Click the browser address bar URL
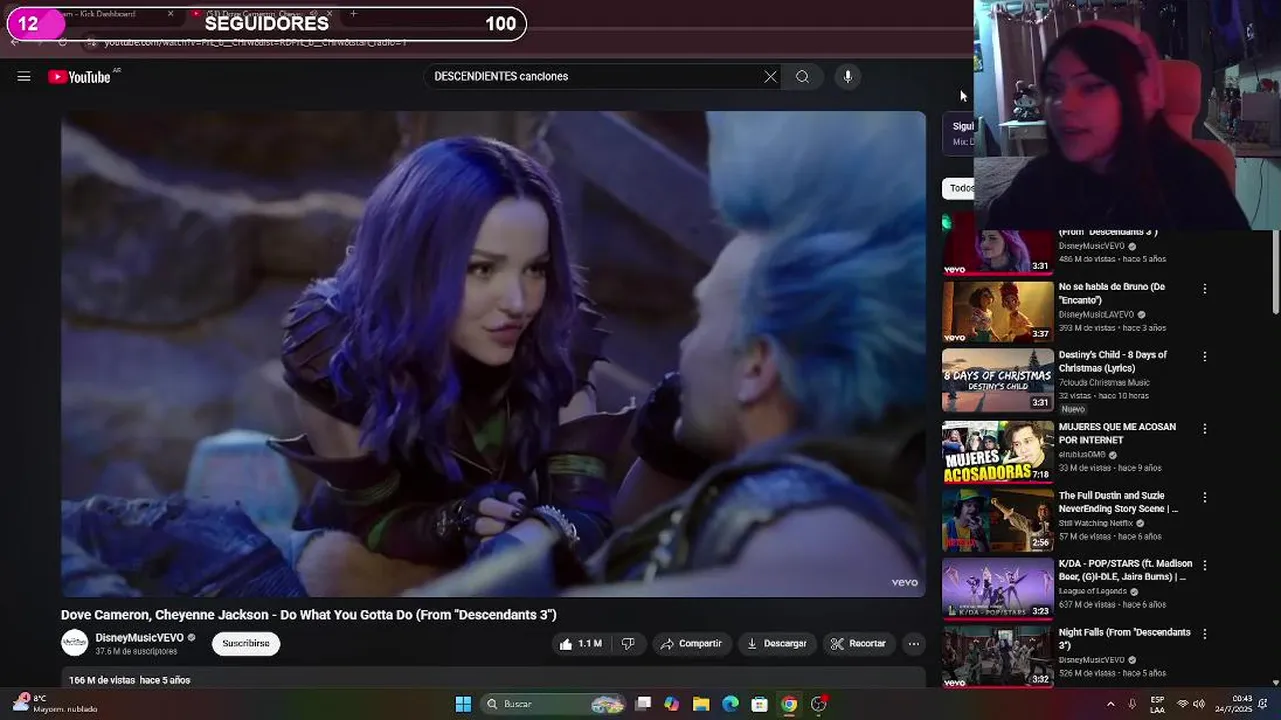 [255, 43]
